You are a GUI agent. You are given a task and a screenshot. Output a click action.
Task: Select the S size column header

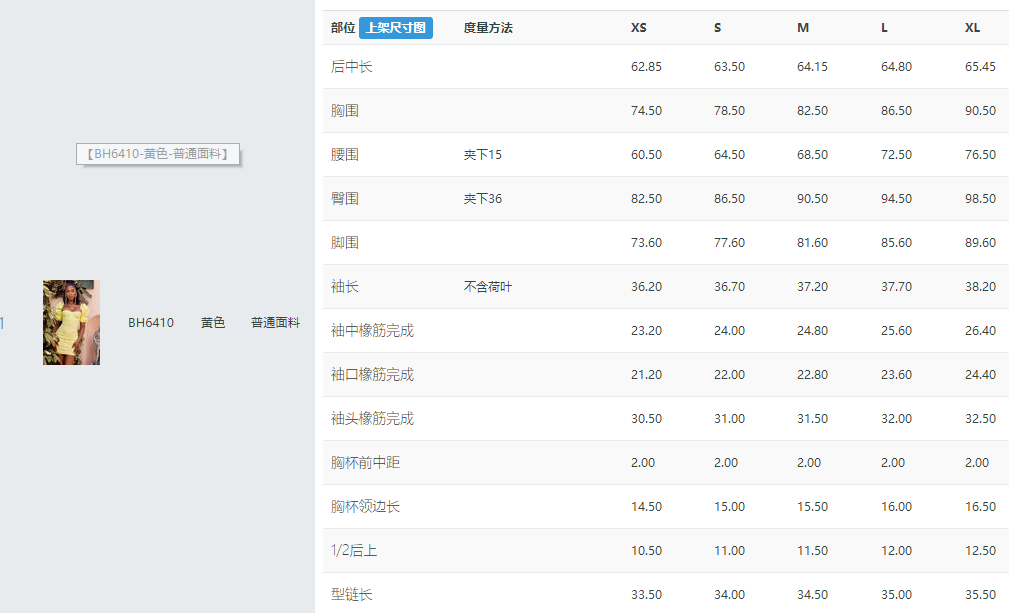coord(717,28)
